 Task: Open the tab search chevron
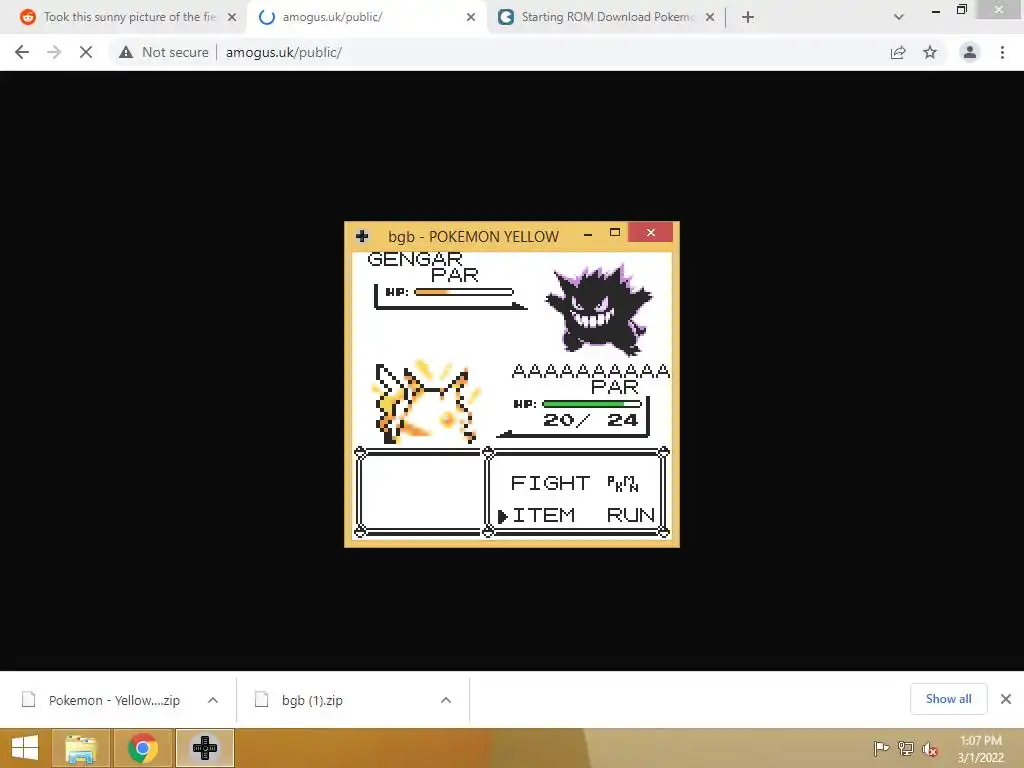click(899, 17)
